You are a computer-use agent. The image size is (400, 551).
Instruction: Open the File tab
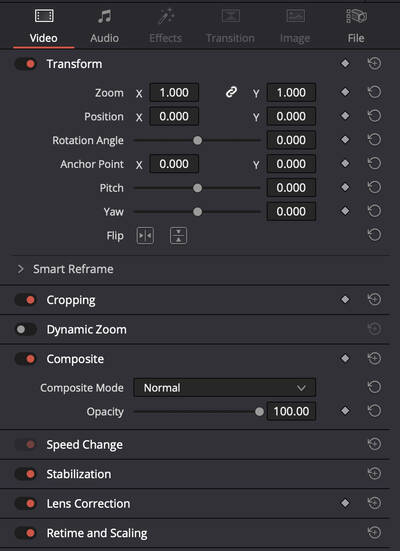[356, 26]
